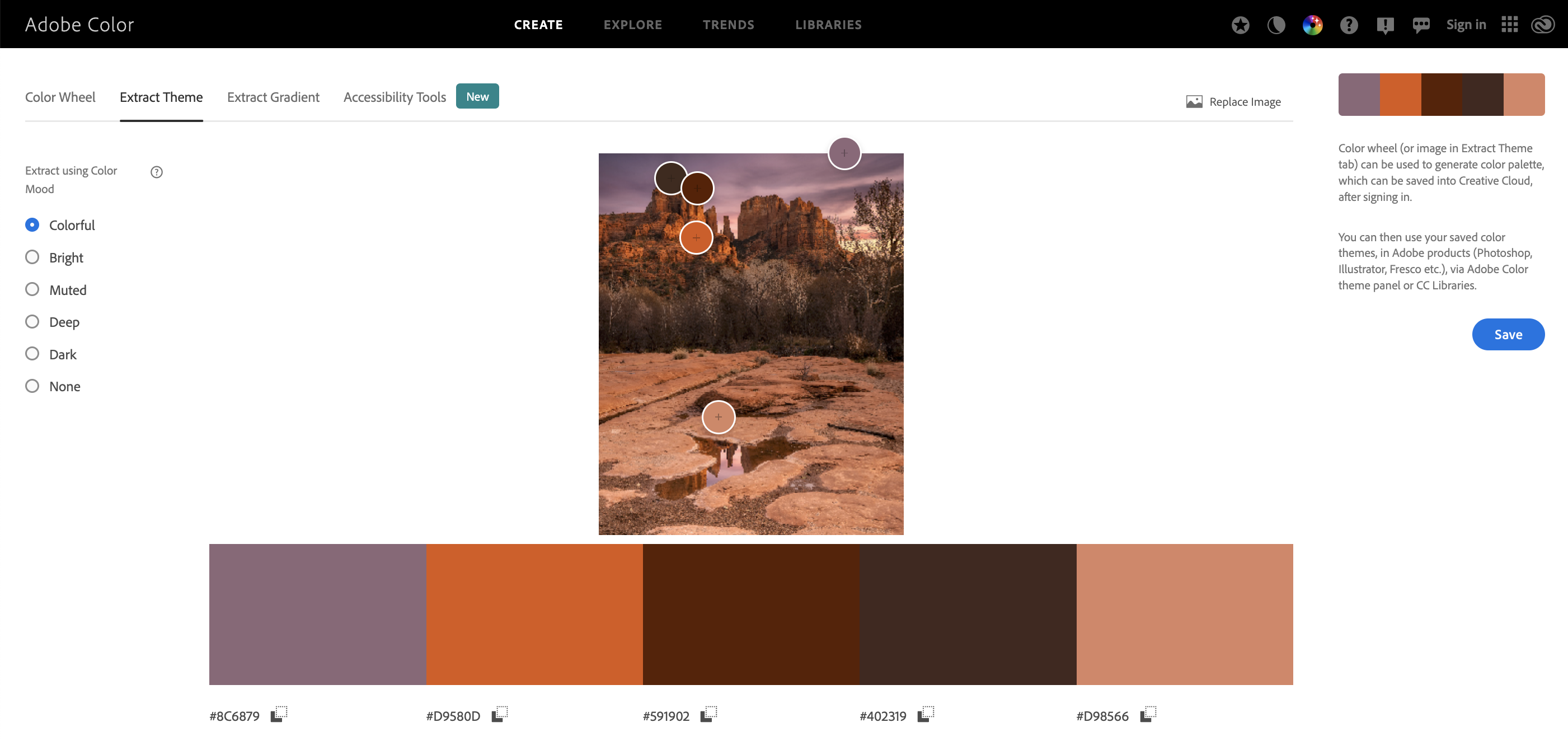This screenshot has height=741, width=1568.
Task: Click the Color Mood help icon
Action: 157,172
